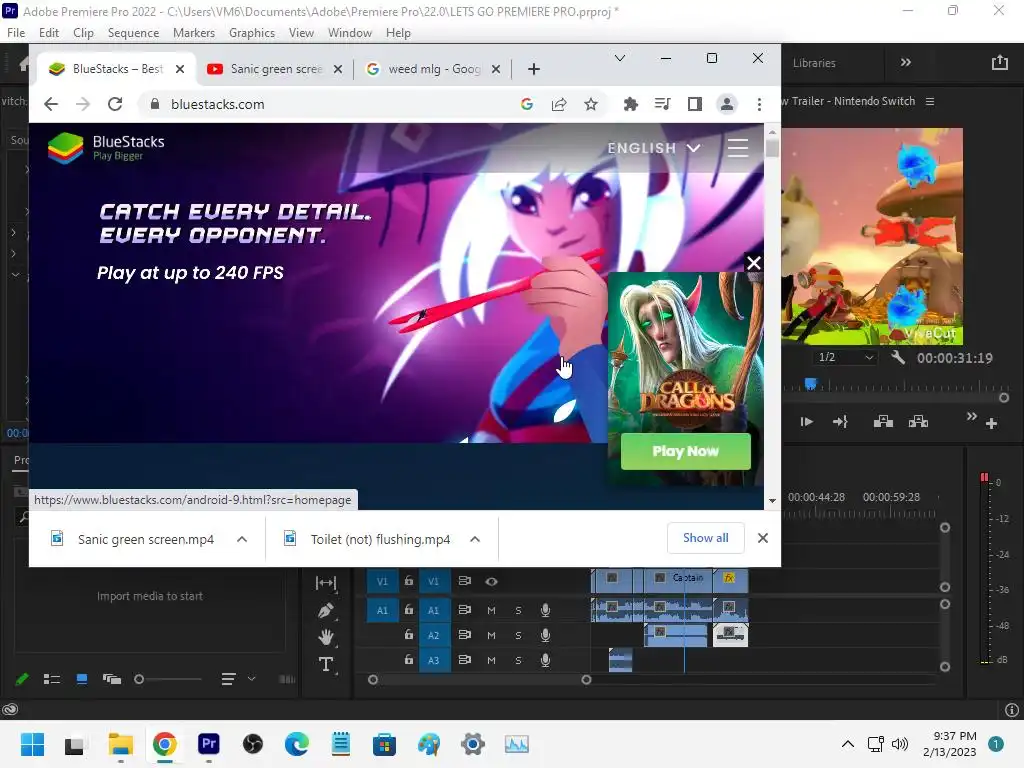Click Creative Cloud status icon in Premiere
Screen dimensions: 1024x768
[10, 709]
